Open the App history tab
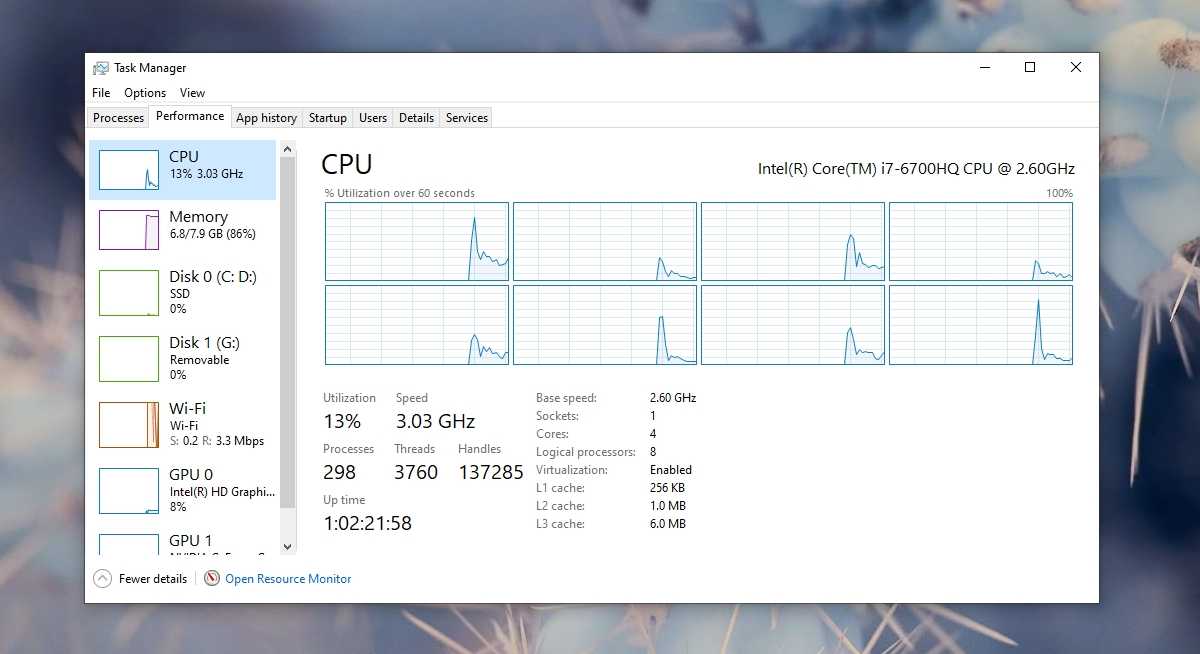This screenshot has width=1200, height=654. (266, 118)
